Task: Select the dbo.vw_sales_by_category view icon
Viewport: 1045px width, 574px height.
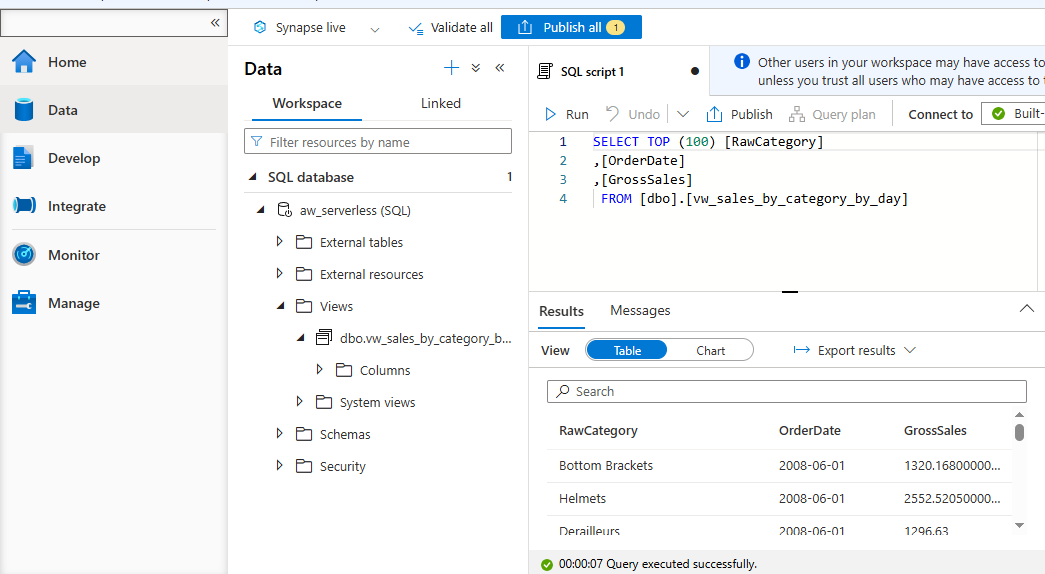Action: click(324, 337)
